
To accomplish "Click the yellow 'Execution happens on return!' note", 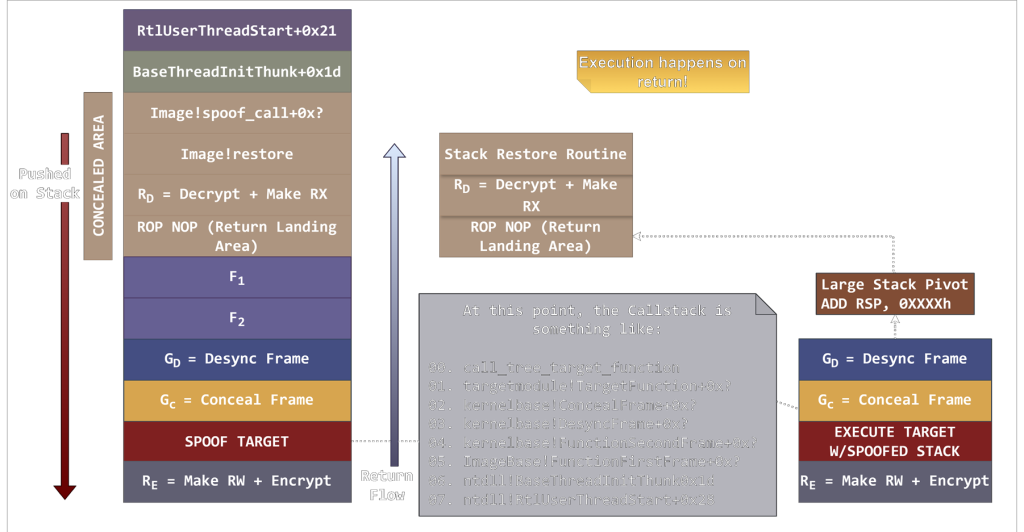I will point(662,71).
